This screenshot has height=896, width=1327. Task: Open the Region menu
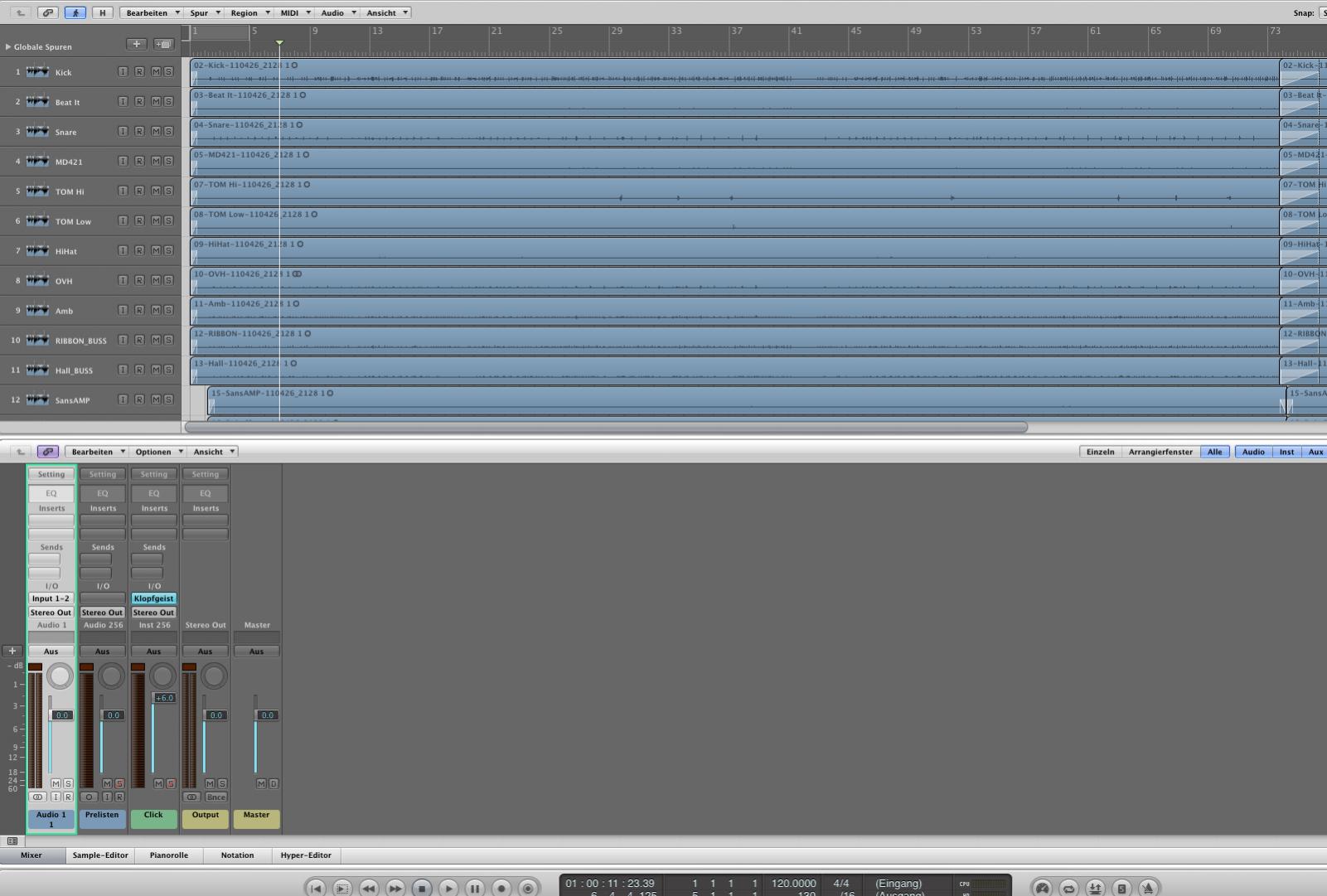(x=249, y=12)
